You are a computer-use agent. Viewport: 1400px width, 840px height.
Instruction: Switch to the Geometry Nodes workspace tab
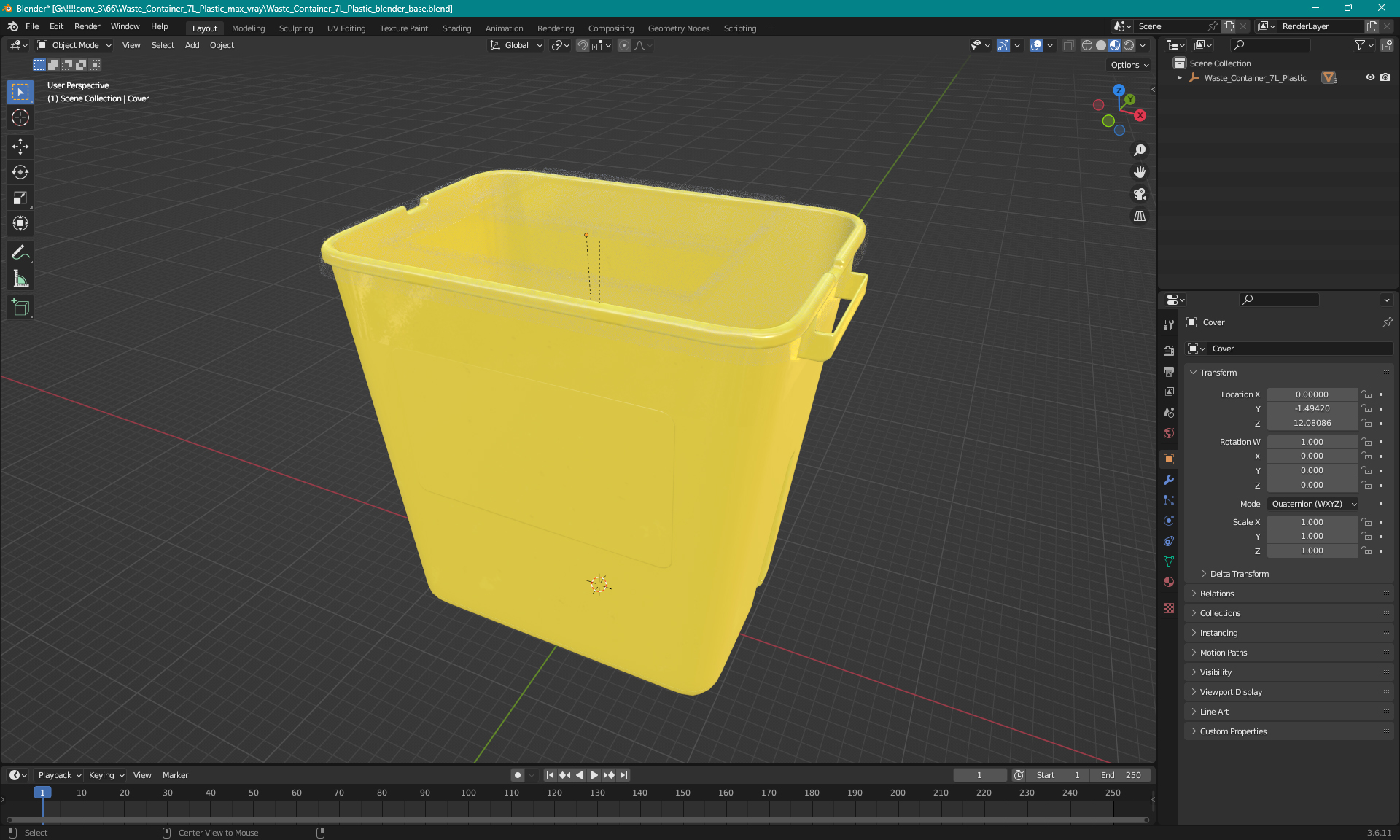pyautogui.click(x=678, y=28)
